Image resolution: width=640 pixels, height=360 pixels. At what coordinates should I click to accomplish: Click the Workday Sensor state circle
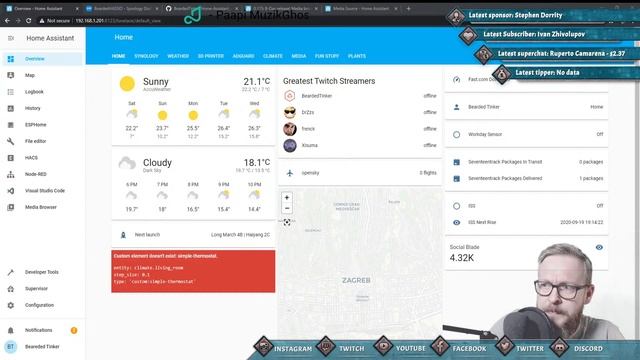[456, 134]
